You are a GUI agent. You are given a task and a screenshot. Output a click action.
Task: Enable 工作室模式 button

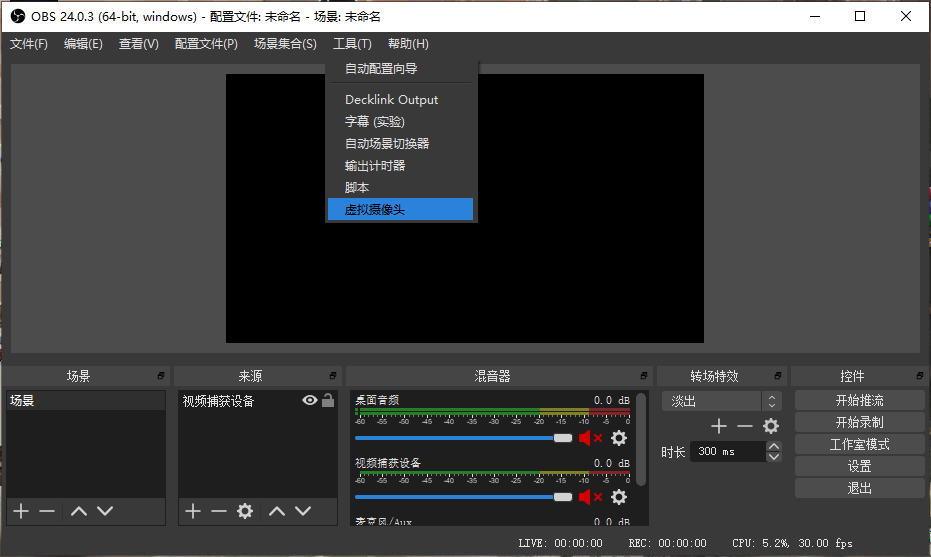(859, 444)
